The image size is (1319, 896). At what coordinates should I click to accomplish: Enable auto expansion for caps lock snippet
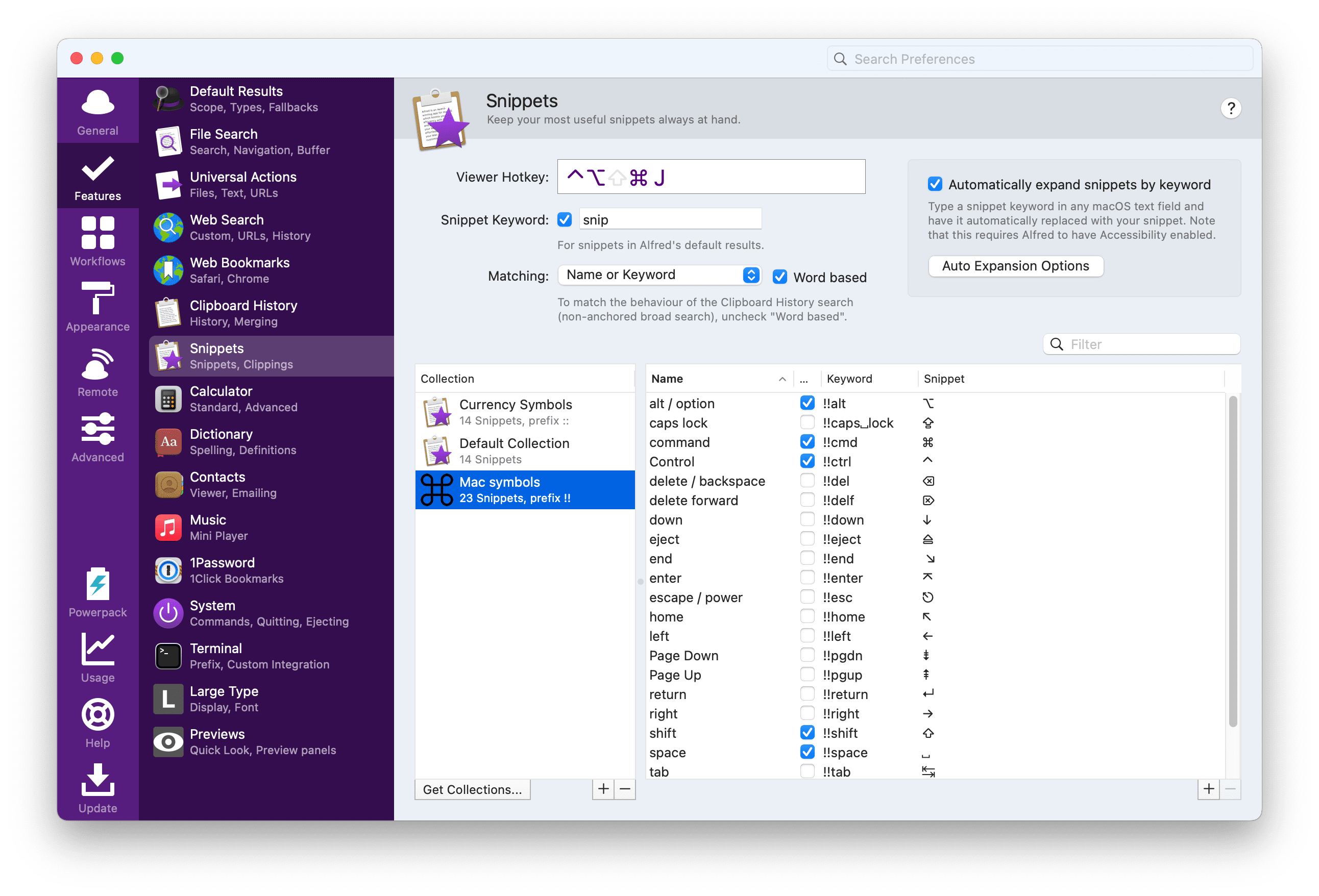point(807,423)
